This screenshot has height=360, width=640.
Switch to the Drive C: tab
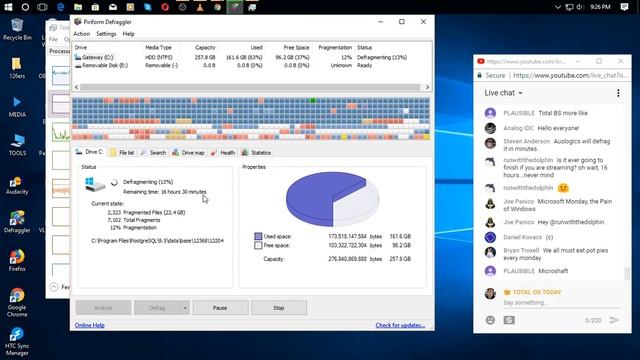tap(89, 152)
